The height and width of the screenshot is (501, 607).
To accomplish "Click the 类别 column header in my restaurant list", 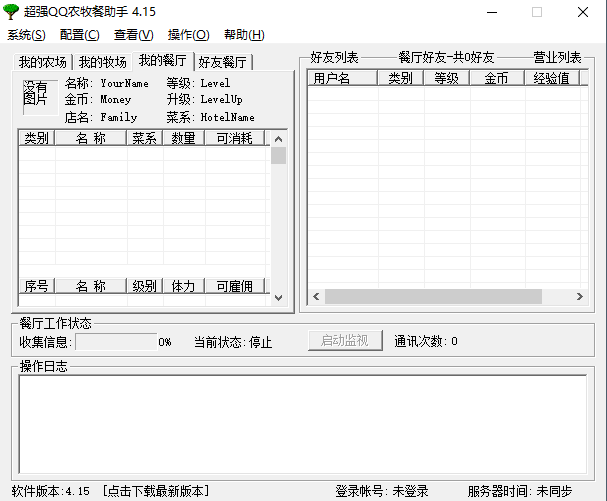I will point(36,138).
